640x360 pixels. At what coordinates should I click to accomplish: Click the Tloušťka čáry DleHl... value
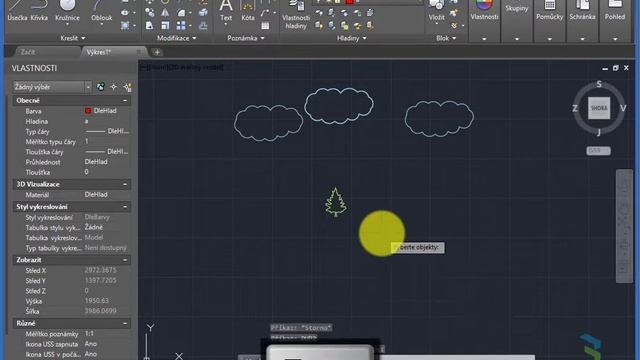click(x=107, y=151)
